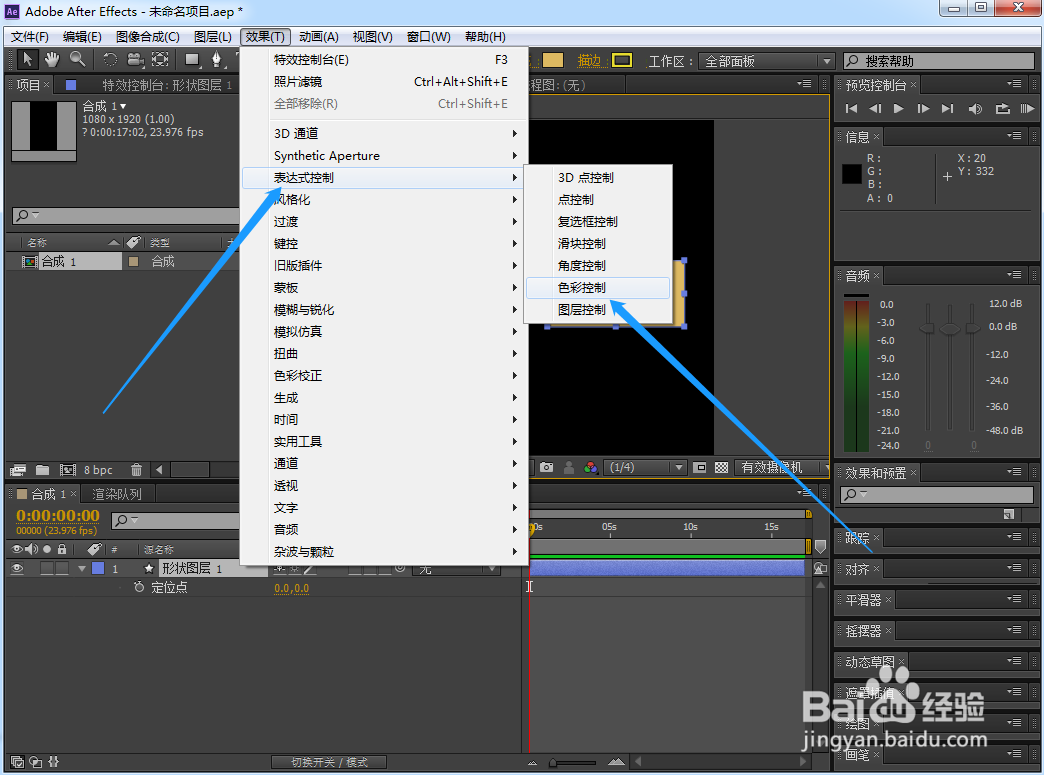Select the Zoom magnifier tool
The height and width of the screenshot is (775, 1044).
point(77,60)
